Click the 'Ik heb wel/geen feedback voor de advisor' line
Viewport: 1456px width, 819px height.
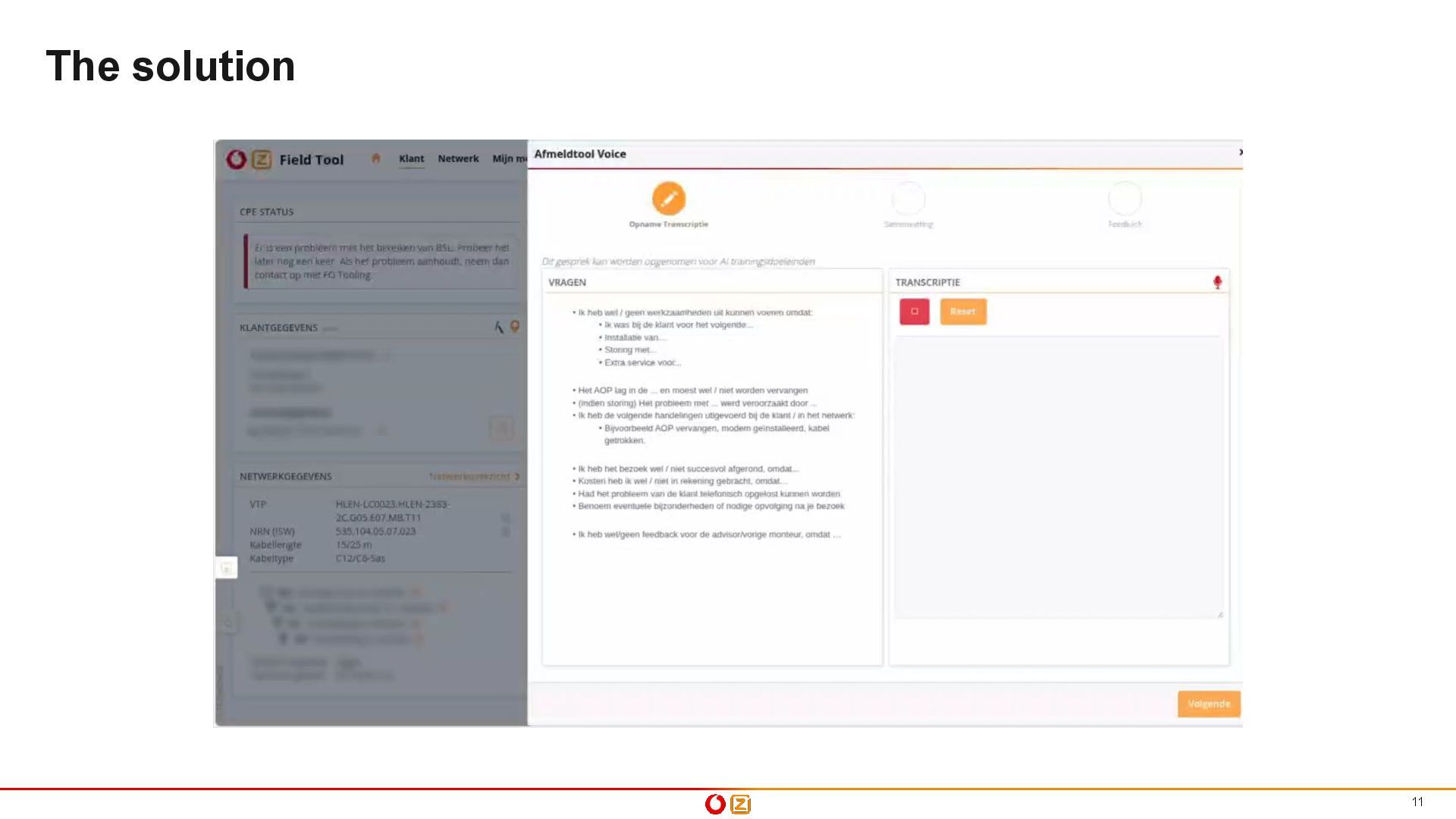point(709,535)
